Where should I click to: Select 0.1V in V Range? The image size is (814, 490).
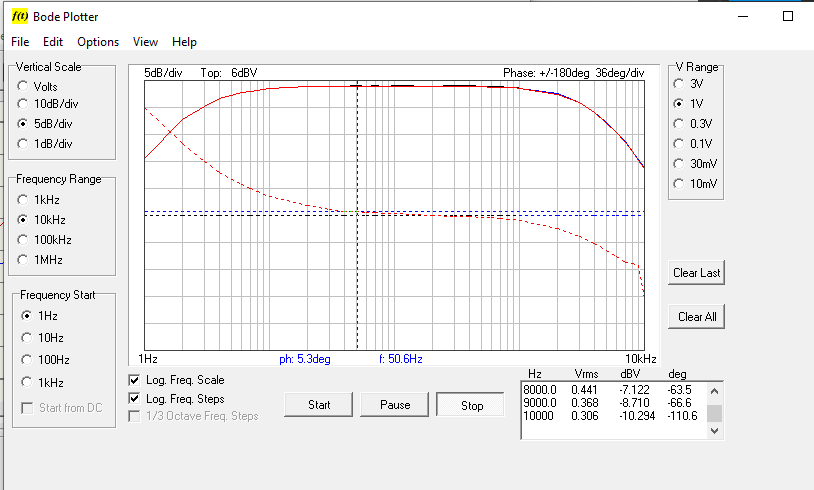pos(679,143)
